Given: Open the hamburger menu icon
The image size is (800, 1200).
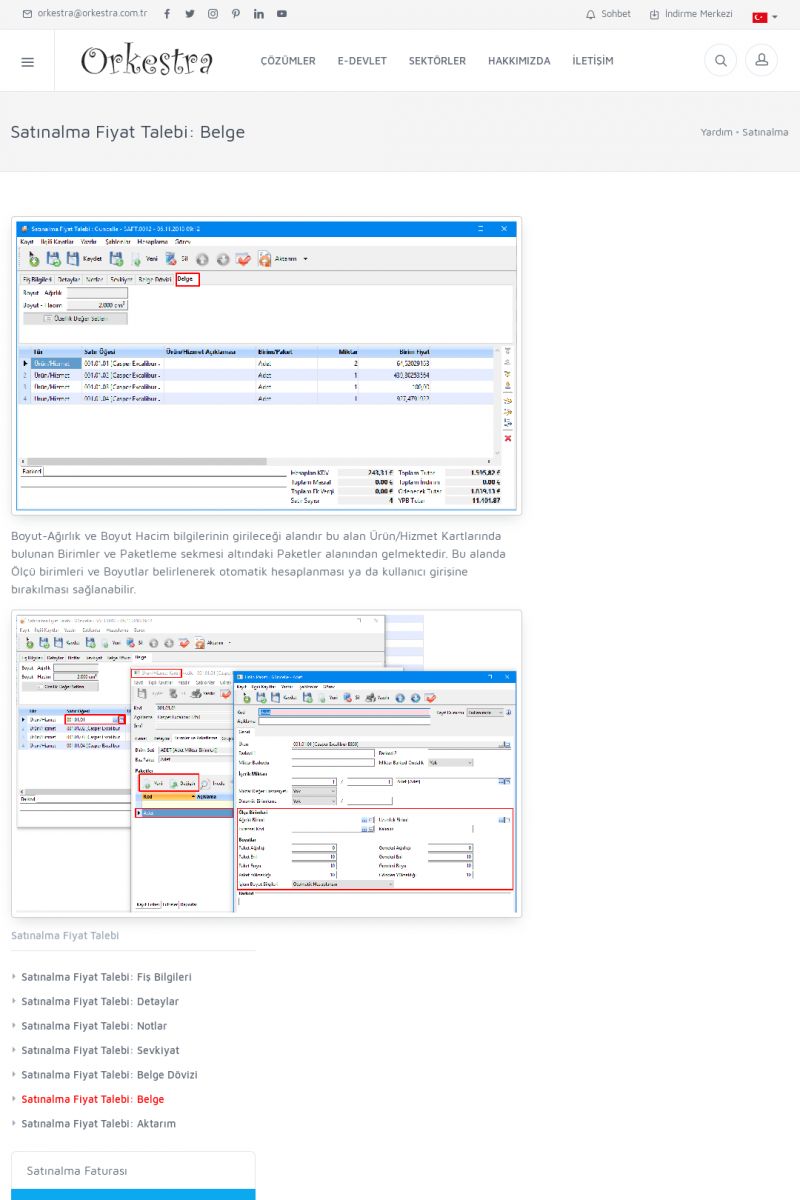Looking at the screenshot, I should pyautogui.click(x=27, y=61).
